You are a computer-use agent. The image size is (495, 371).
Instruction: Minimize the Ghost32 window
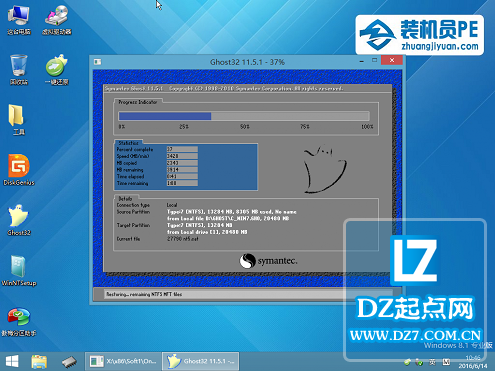coord(362,61)
